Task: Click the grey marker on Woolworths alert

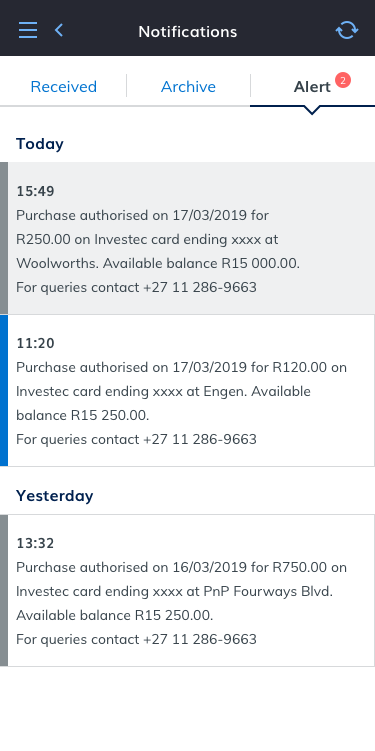Action: [4, 238]
